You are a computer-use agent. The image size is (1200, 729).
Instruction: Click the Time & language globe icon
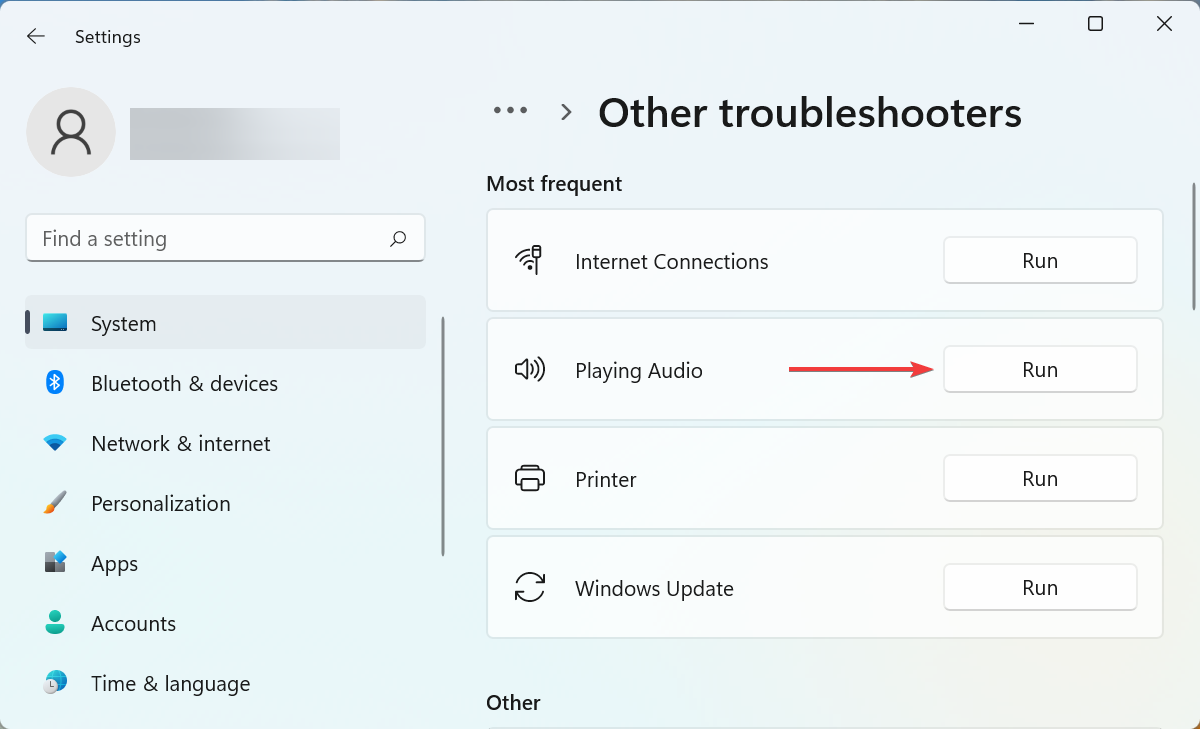click(x=55, y=682)
